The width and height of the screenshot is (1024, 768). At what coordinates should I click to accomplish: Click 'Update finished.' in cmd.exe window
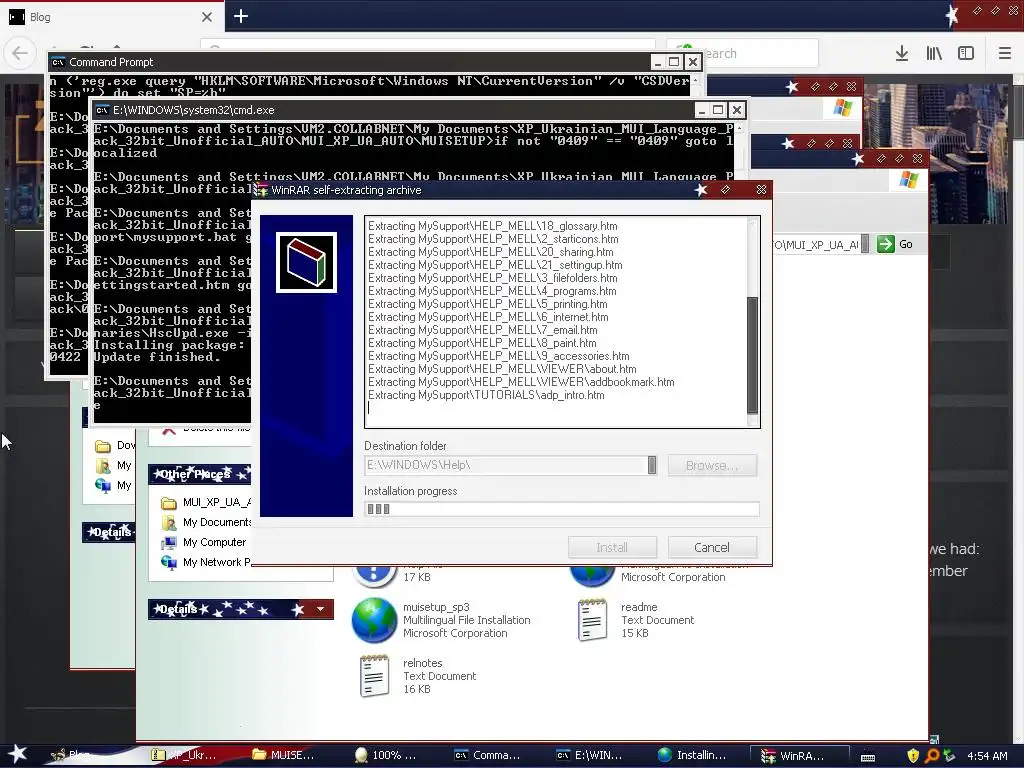(157, 357)
